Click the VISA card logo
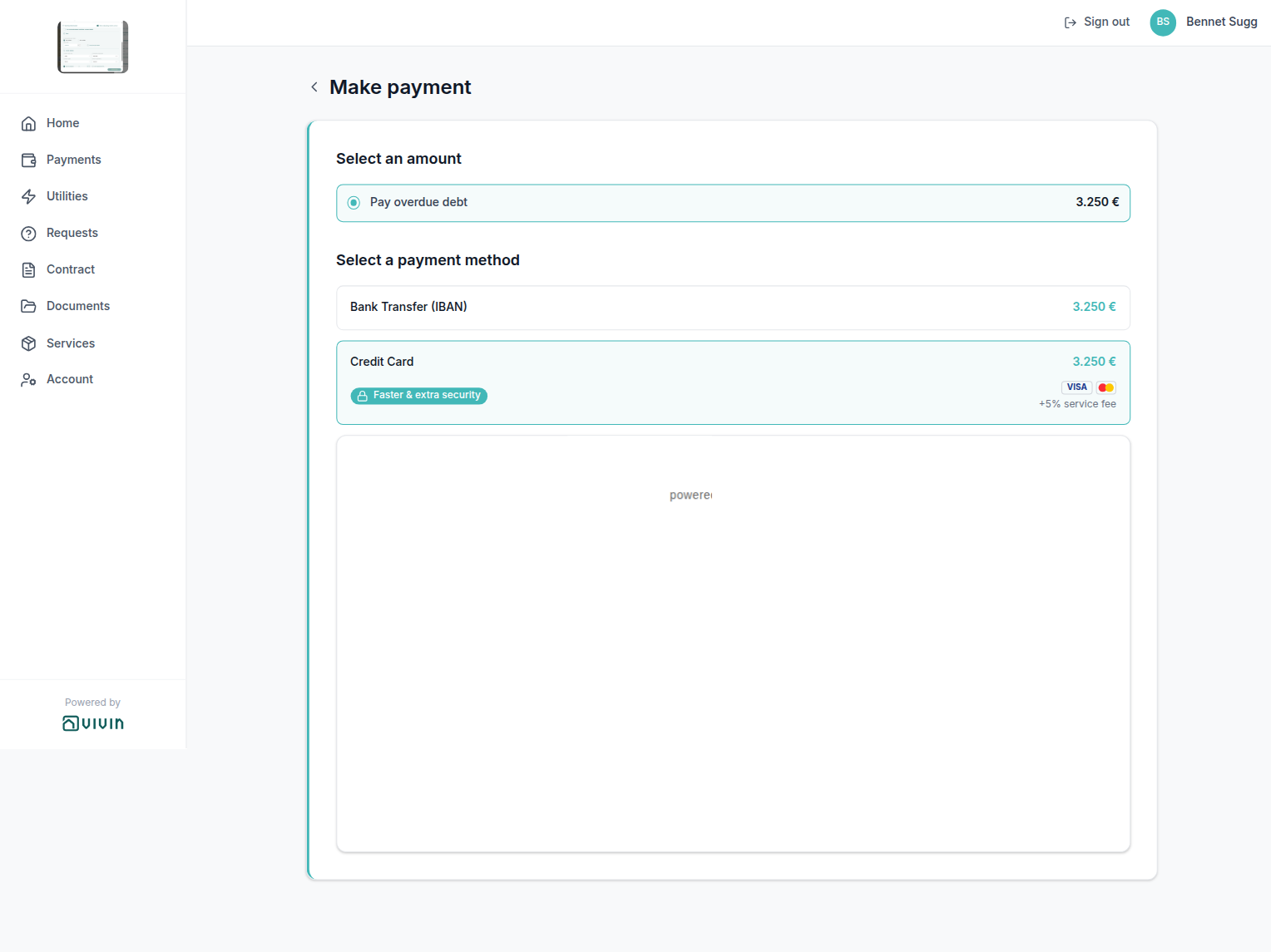1271x952 pixels. pos(1077,387)
